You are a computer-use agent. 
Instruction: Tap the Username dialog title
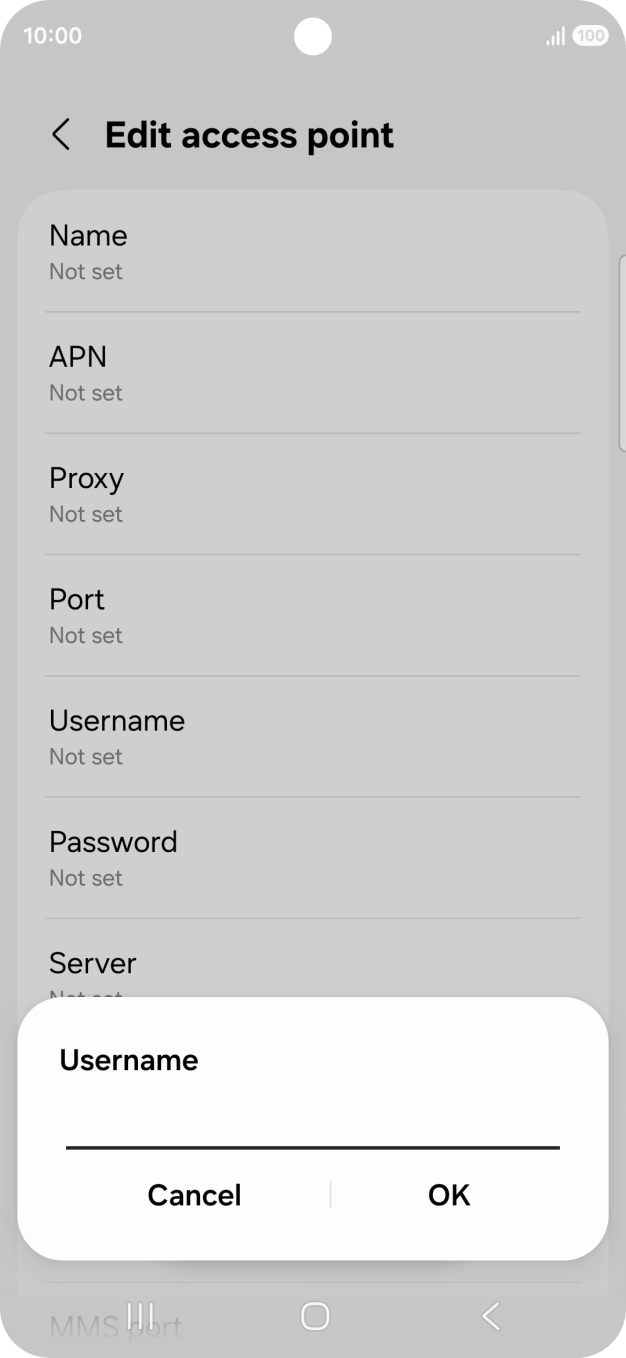(x=128, y=1060)
